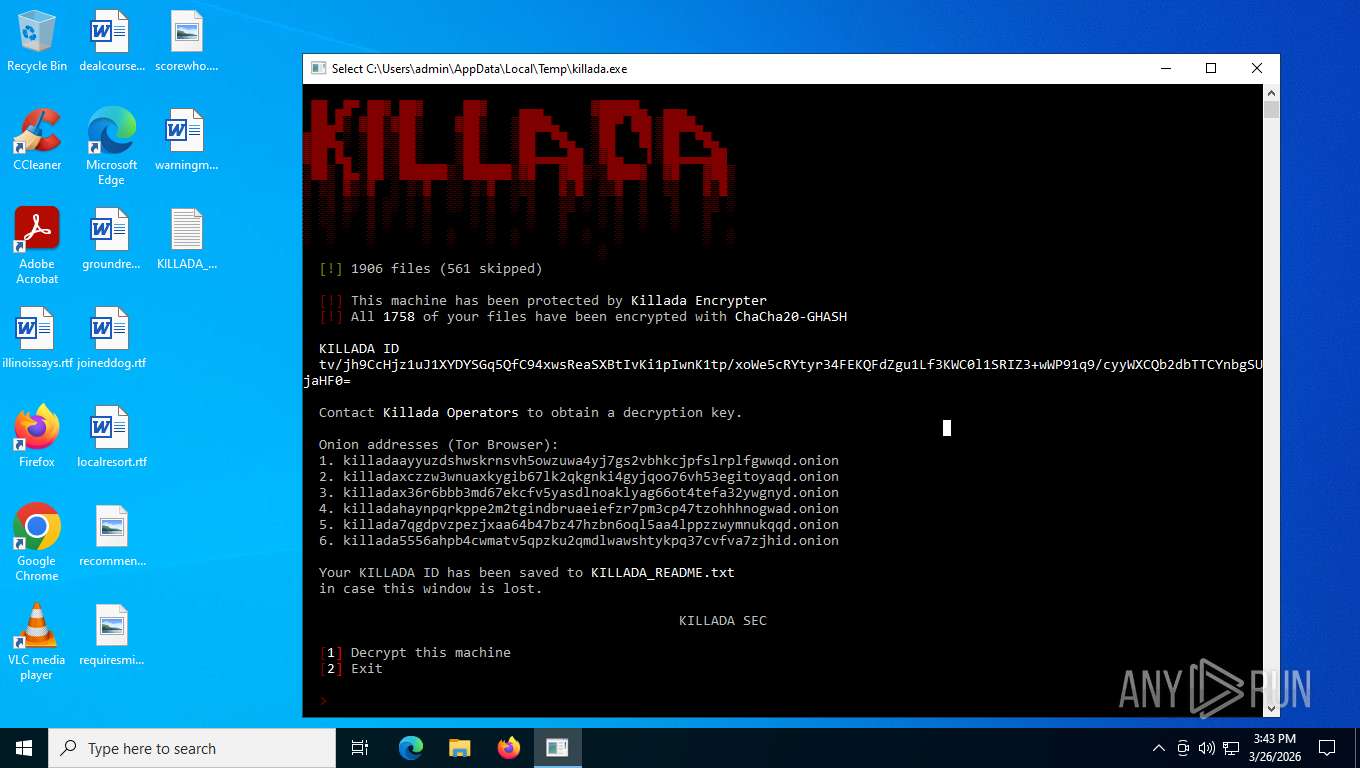Launch Adobe Acrobat desktop shortcut
This screenshot has height=768, width=1360.
37,246
